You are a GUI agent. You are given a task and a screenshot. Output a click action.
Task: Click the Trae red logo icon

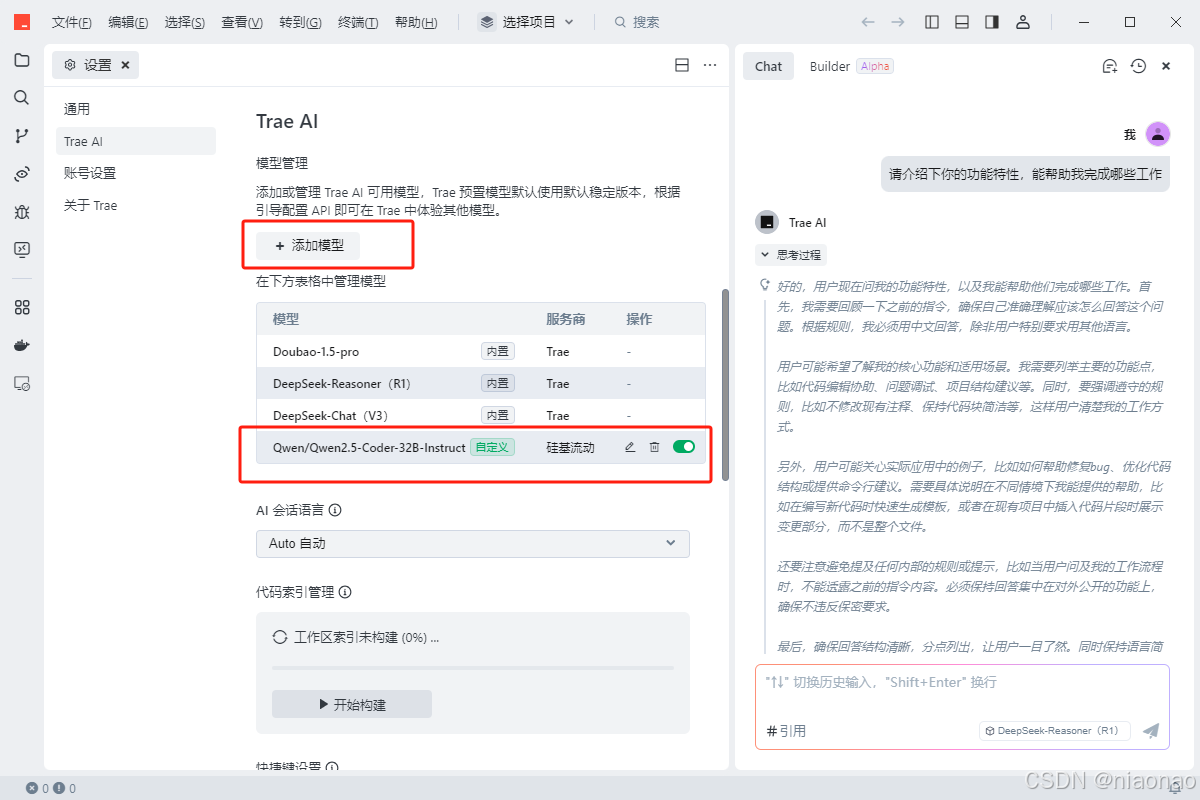coord(21,21)
